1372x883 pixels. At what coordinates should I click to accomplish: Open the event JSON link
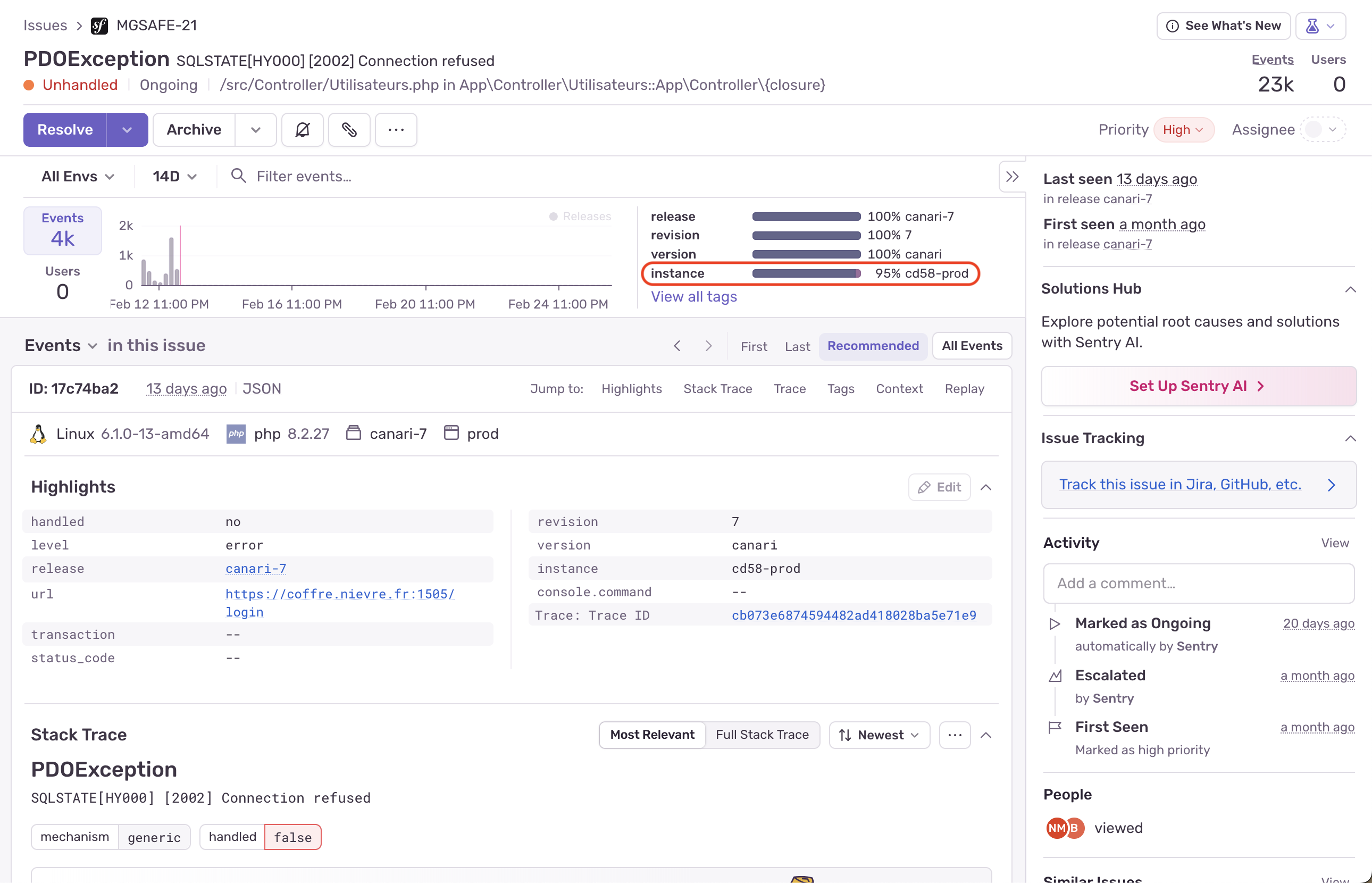pyautogui.click(x=261, y=389)
